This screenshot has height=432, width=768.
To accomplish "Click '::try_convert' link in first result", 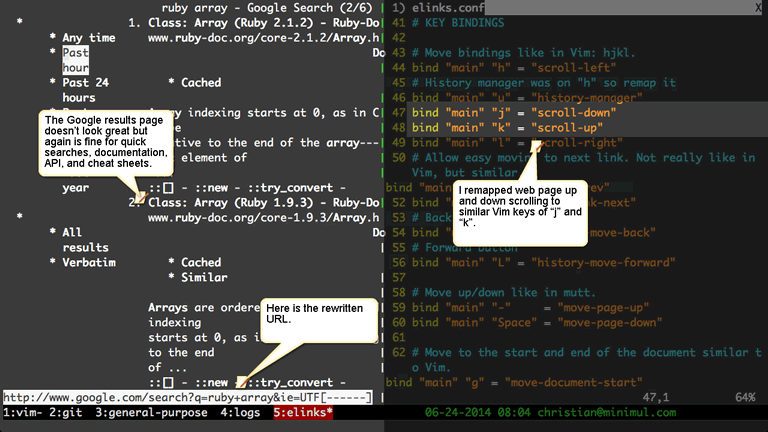I will [289, 188].
